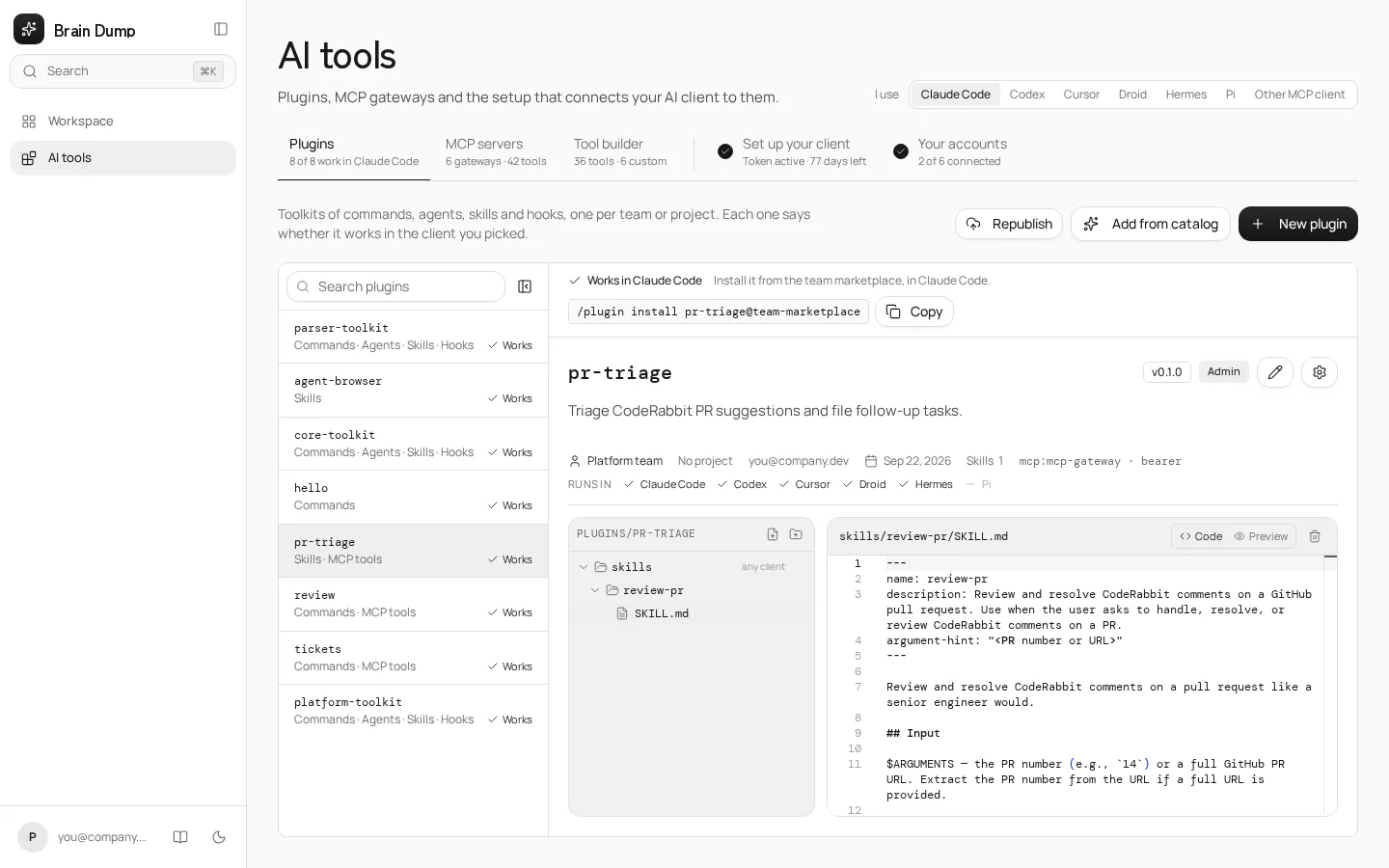This screenshot has height=868, width=1389.
Task: Copy the plugin install command
Action: (914, 312)
